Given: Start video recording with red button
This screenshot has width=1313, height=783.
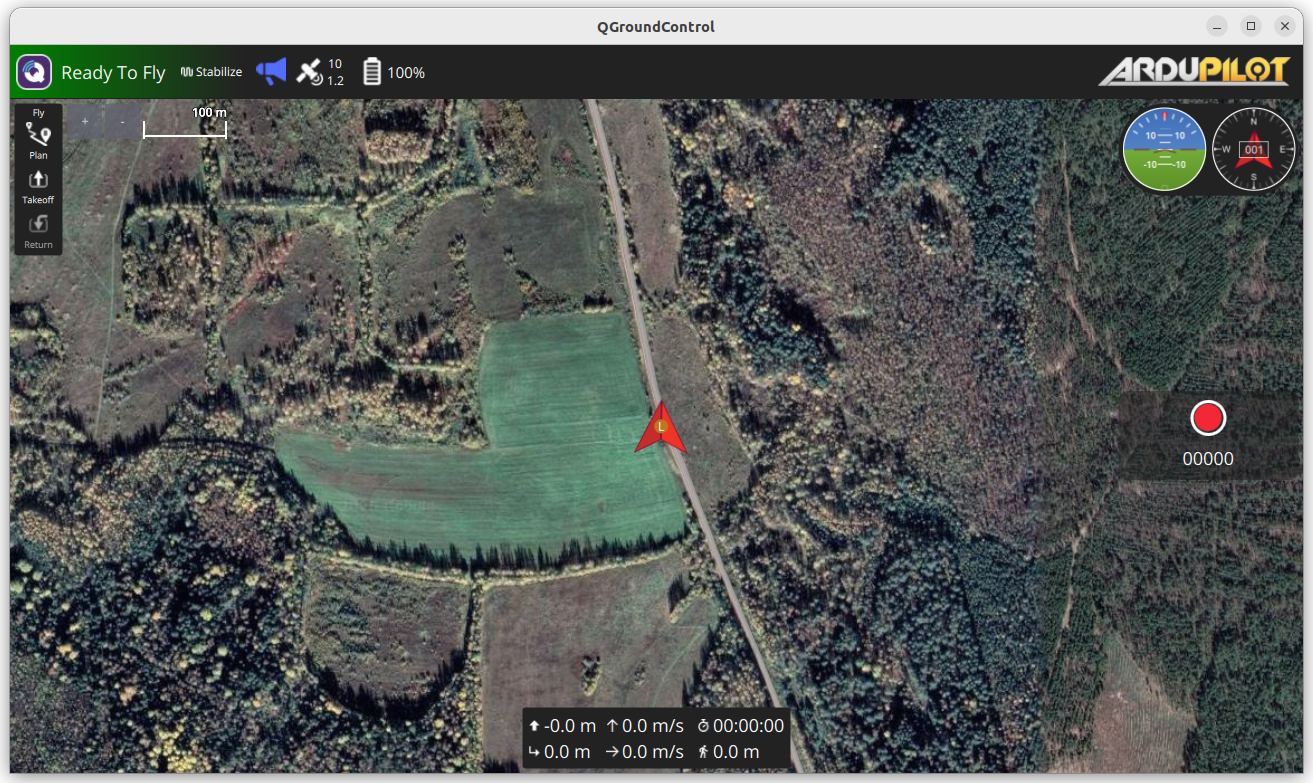Looking at the screenshot, I should [1208, 418].
